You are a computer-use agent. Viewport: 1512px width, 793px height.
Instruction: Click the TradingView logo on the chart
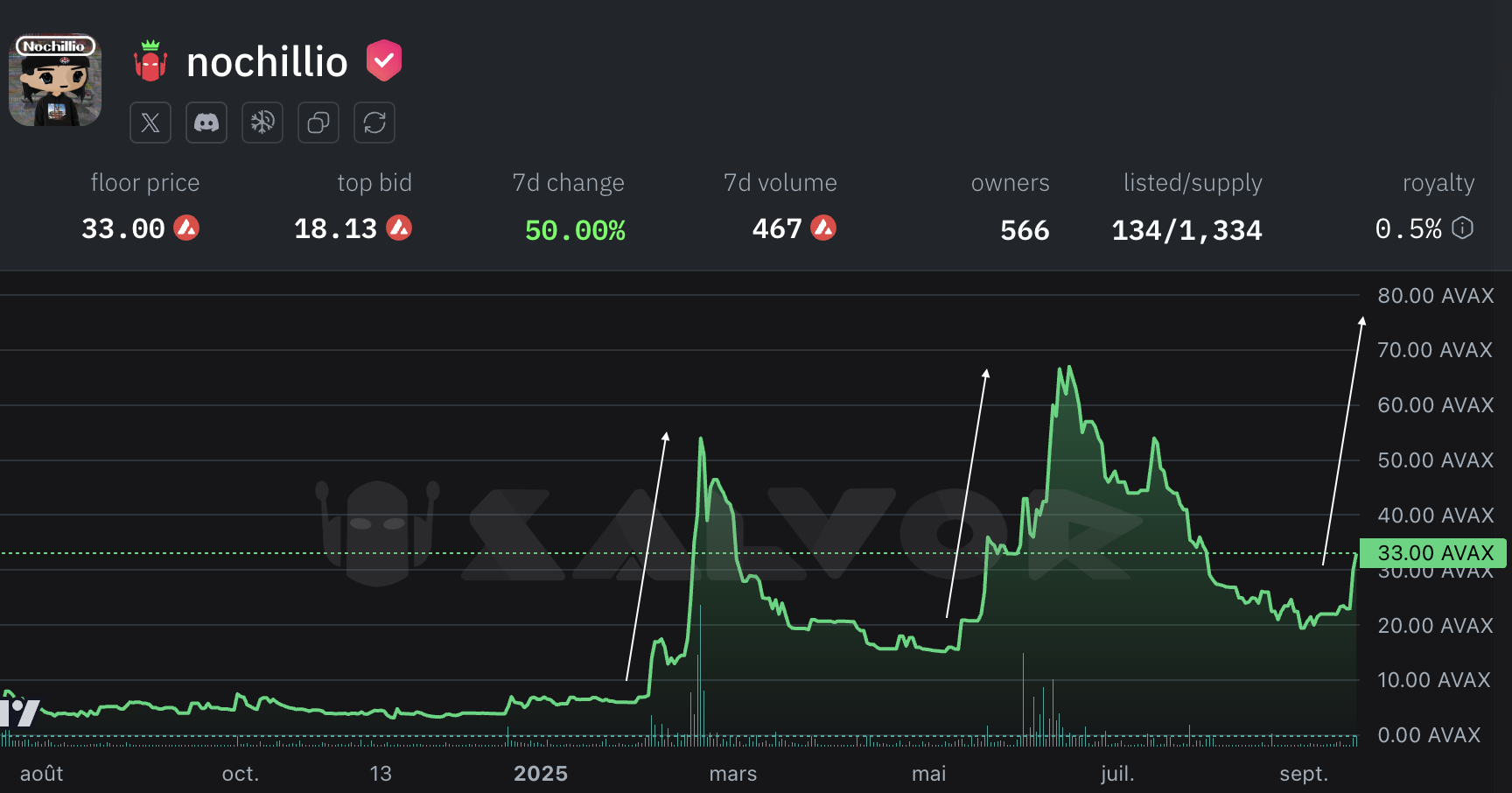click(x=21, y=712)
